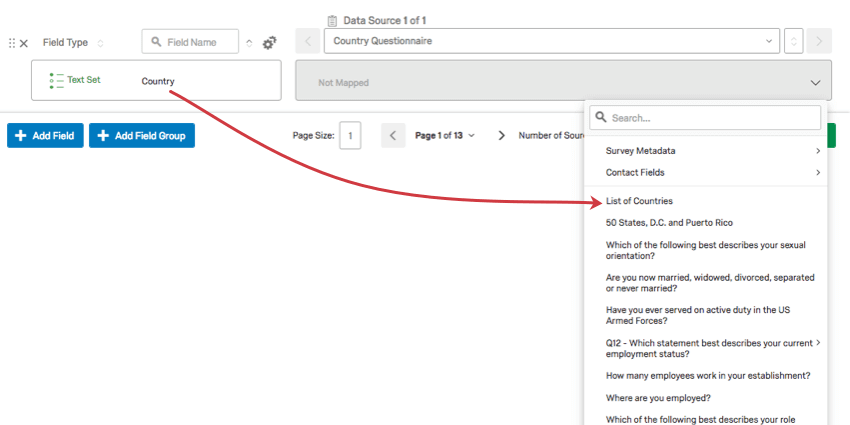Click the Add Field button
Image resolution: width=850 pixels, height=425 pixels.
pyautogui.click(x=45, y=136)
